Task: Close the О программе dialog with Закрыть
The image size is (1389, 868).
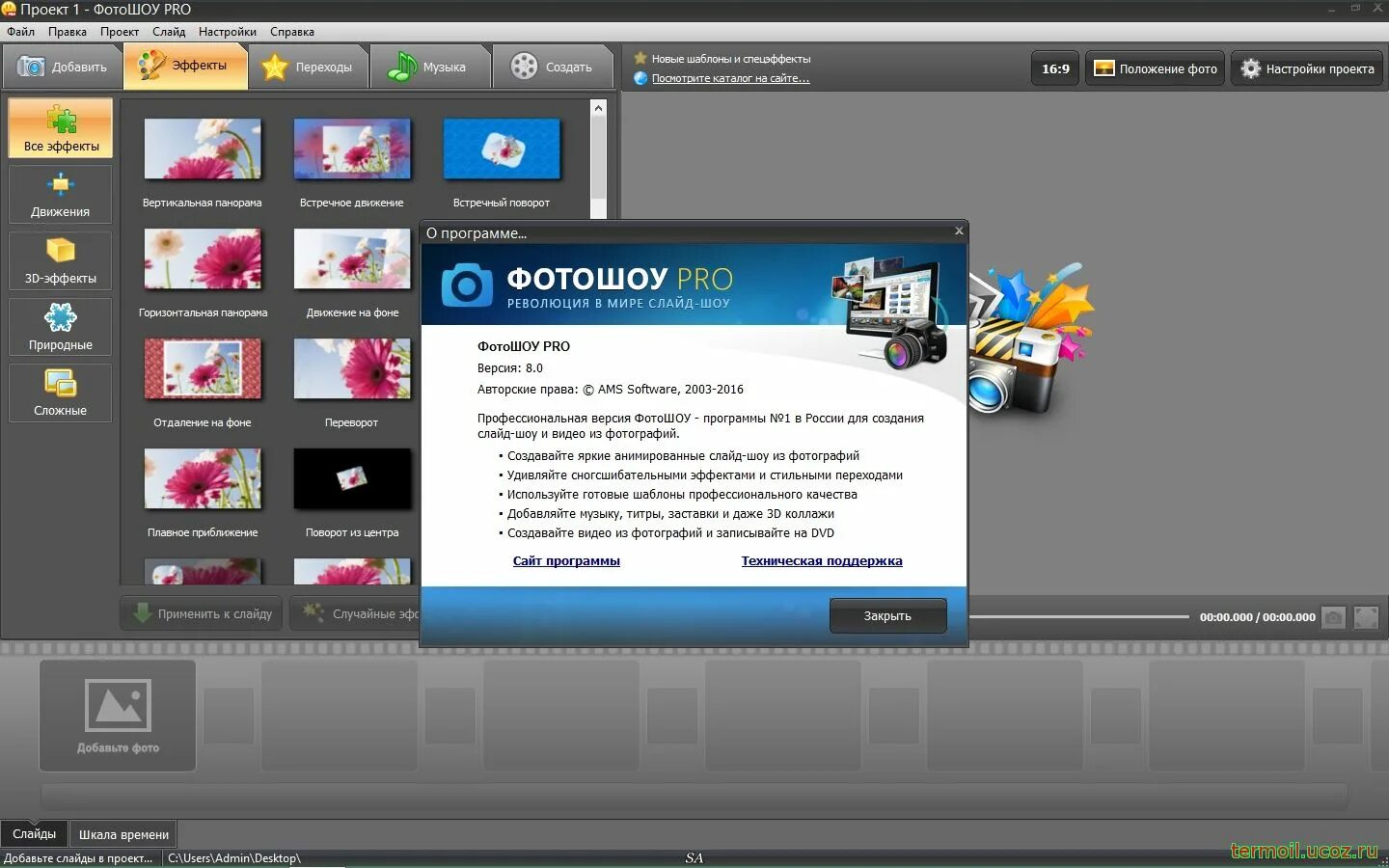Action: 887,615
